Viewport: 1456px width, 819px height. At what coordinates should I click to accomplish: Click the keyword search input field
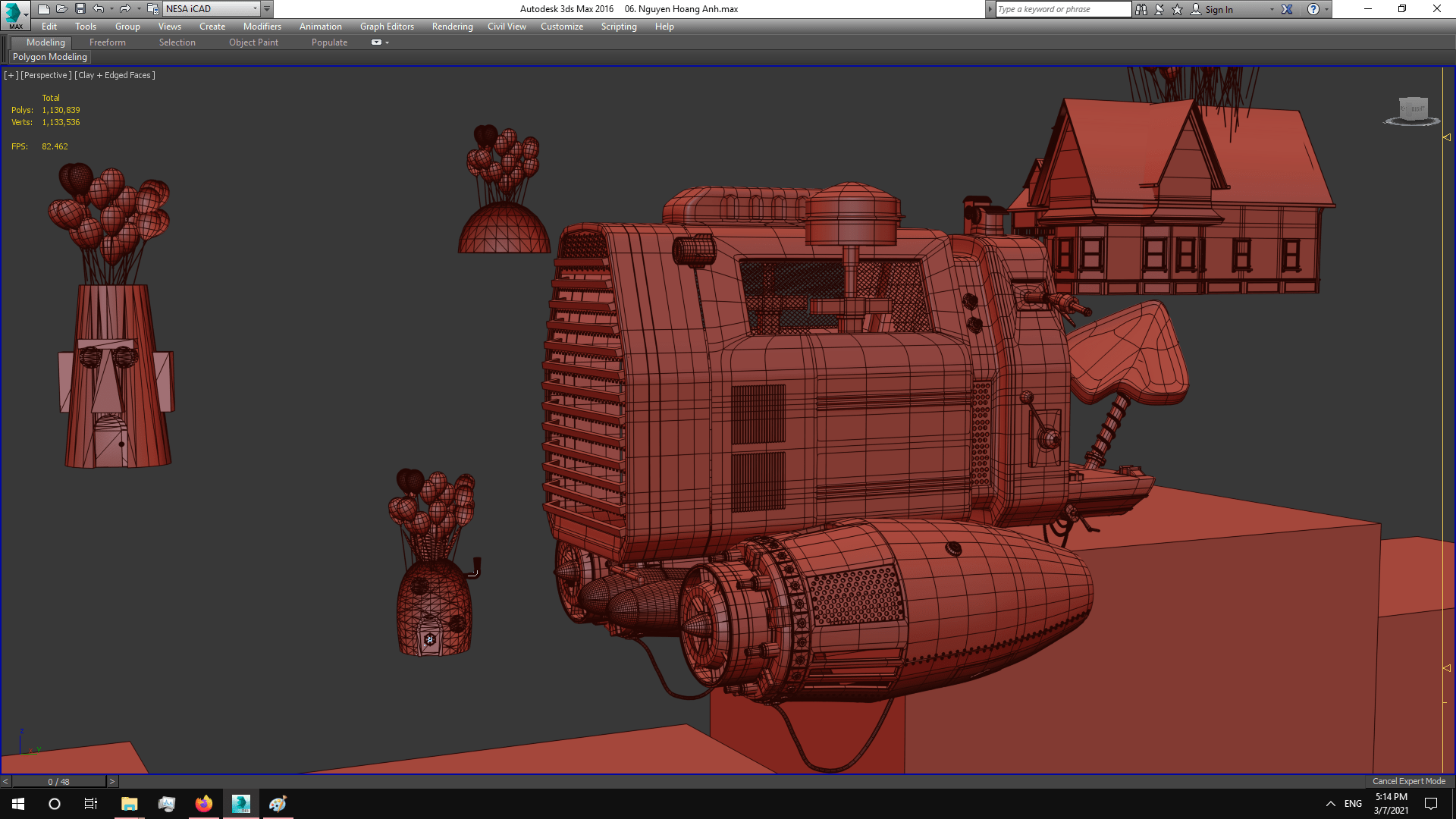1062,9
